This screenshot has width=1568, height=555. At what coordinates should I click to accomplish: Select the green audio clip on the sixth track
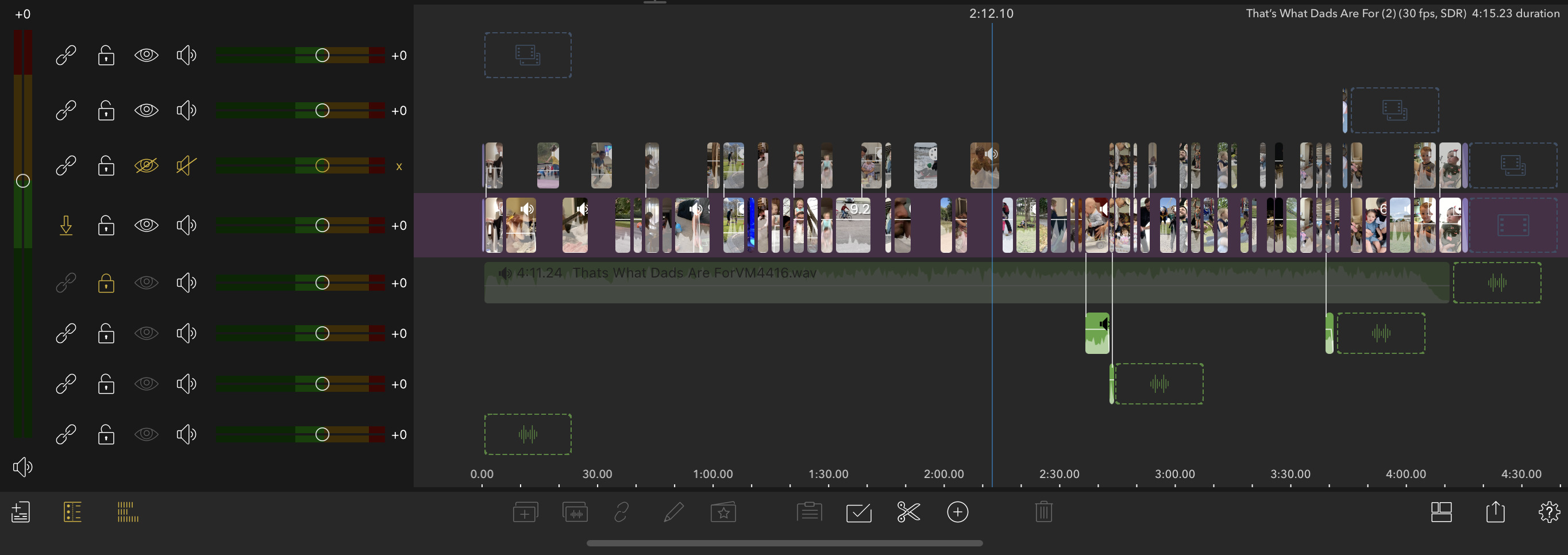(1097, 333)
